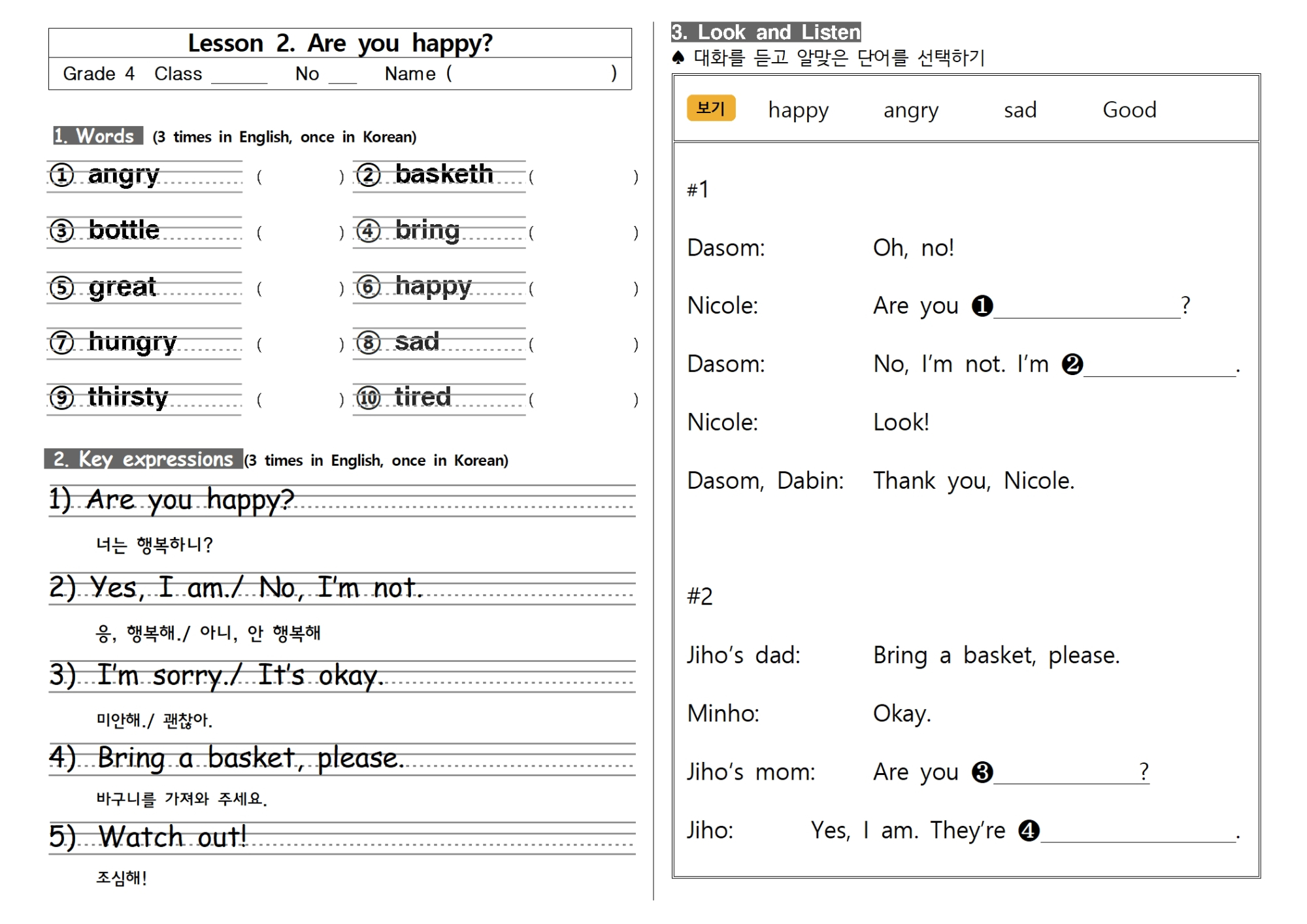The height and width of the screenshot is (924, 1307).
Task: Click the line 'Thank you, Nicole.'
Action: pos(974,481)
